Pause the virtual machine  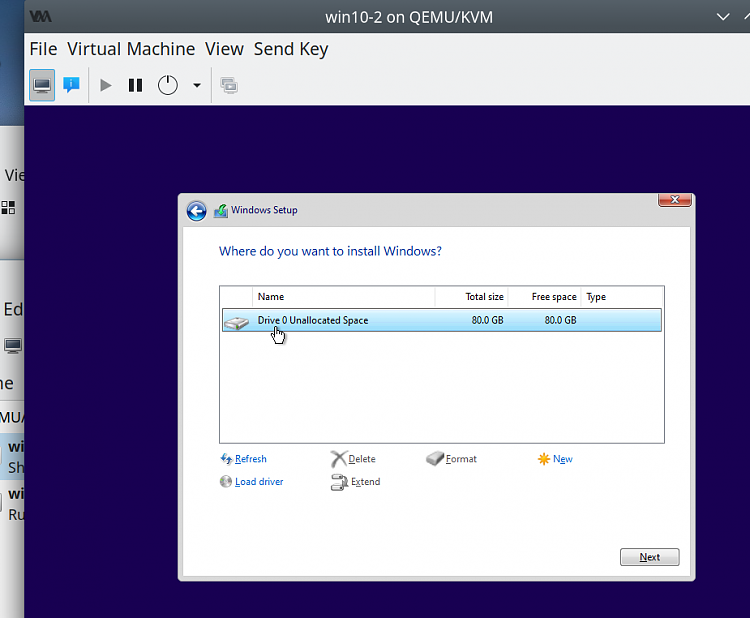click(x=135, y=86)
